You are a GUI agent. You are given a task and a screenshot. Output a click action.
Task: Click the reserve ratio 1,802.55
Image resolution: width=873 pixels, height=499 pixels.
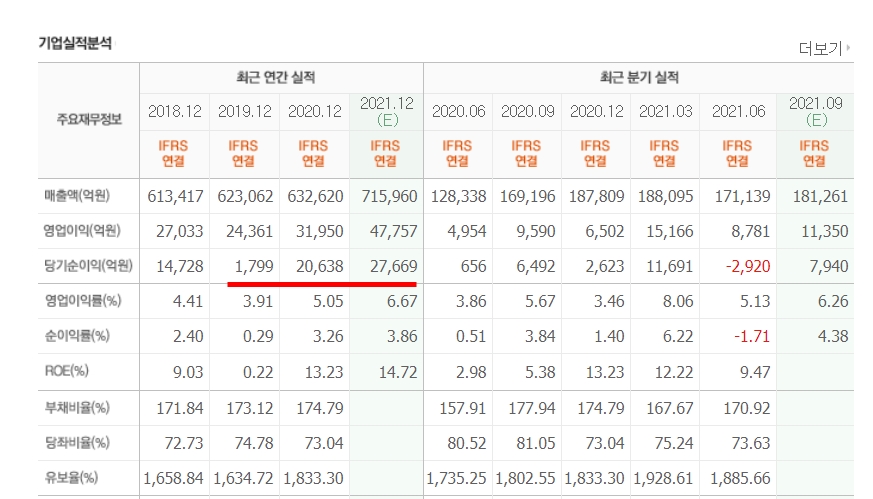click(525, 479)
